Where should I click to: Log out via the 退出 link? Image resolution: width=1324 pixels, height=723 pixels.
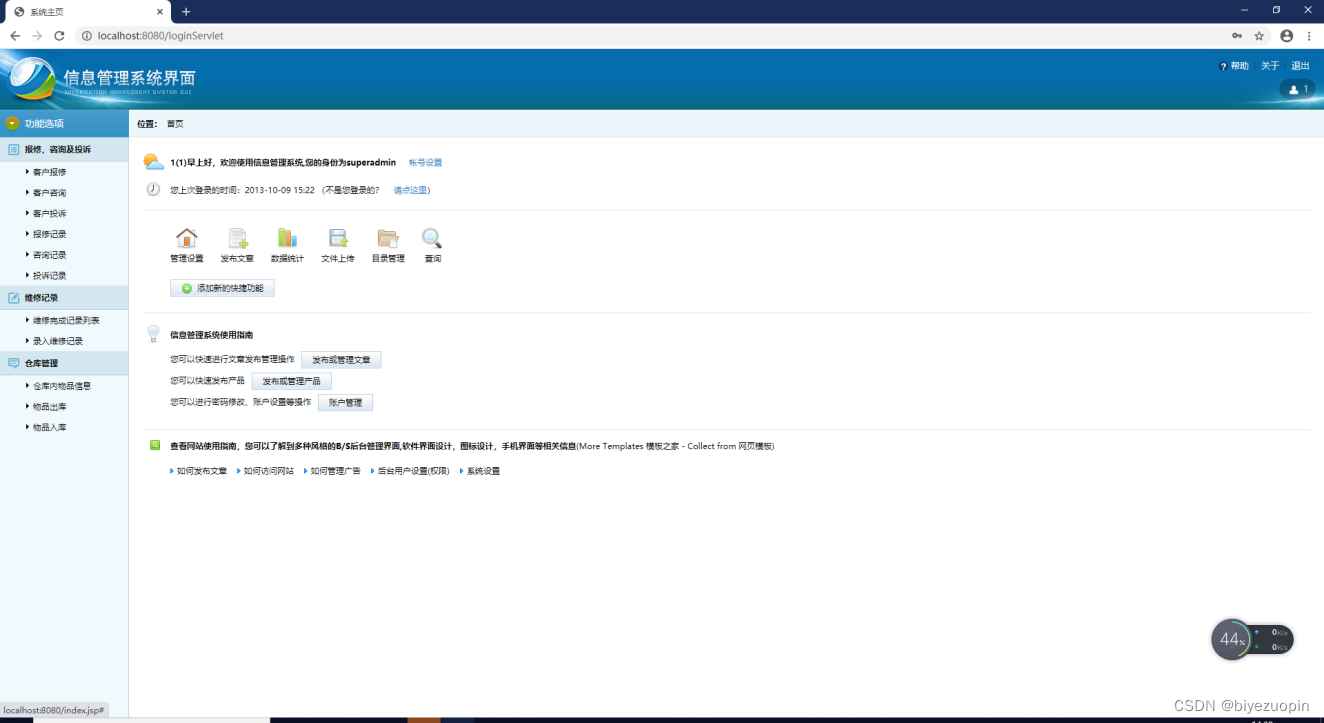click(x=1300, y=66)
